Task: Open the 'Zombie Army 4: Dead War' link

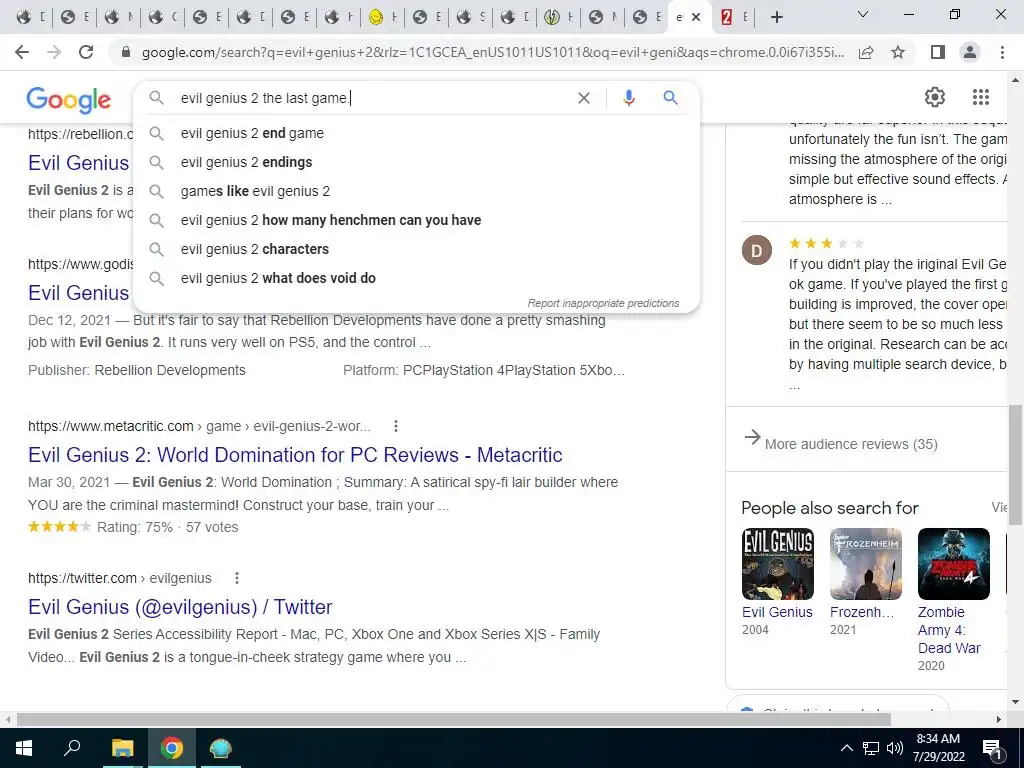Action: pos(949,630)
